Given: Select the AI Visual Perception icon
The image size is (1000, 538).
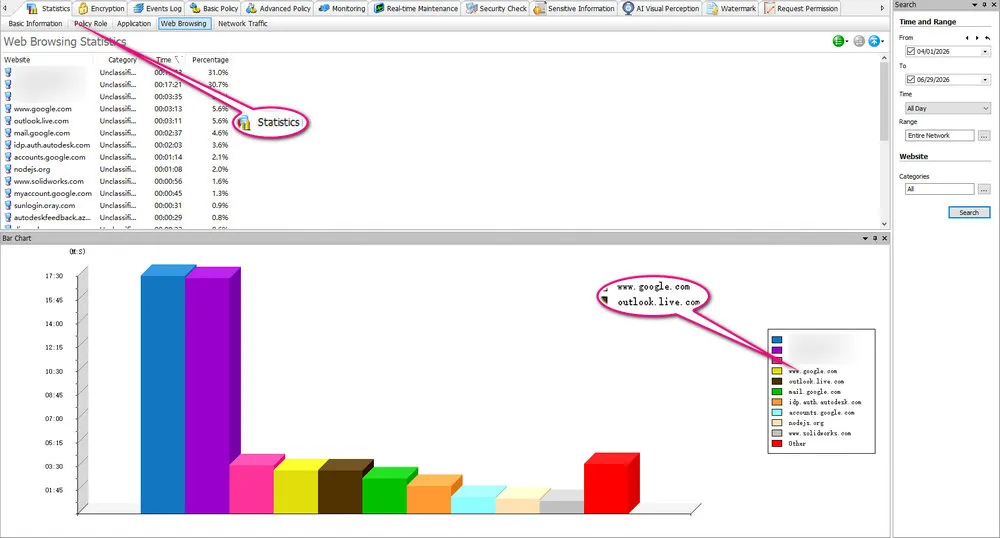Looking at the screenshot, I should coord(628,8).
